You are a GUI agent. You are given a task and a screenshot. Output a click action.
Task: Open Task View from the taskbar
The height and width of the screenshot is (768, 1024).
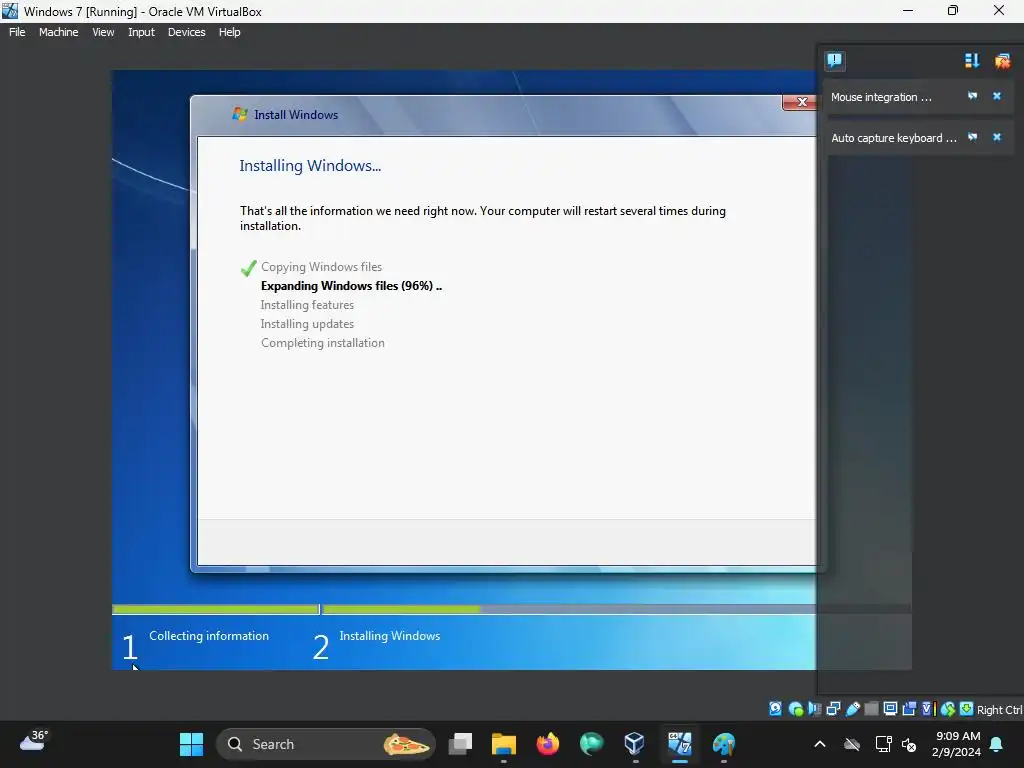(460, 744)
